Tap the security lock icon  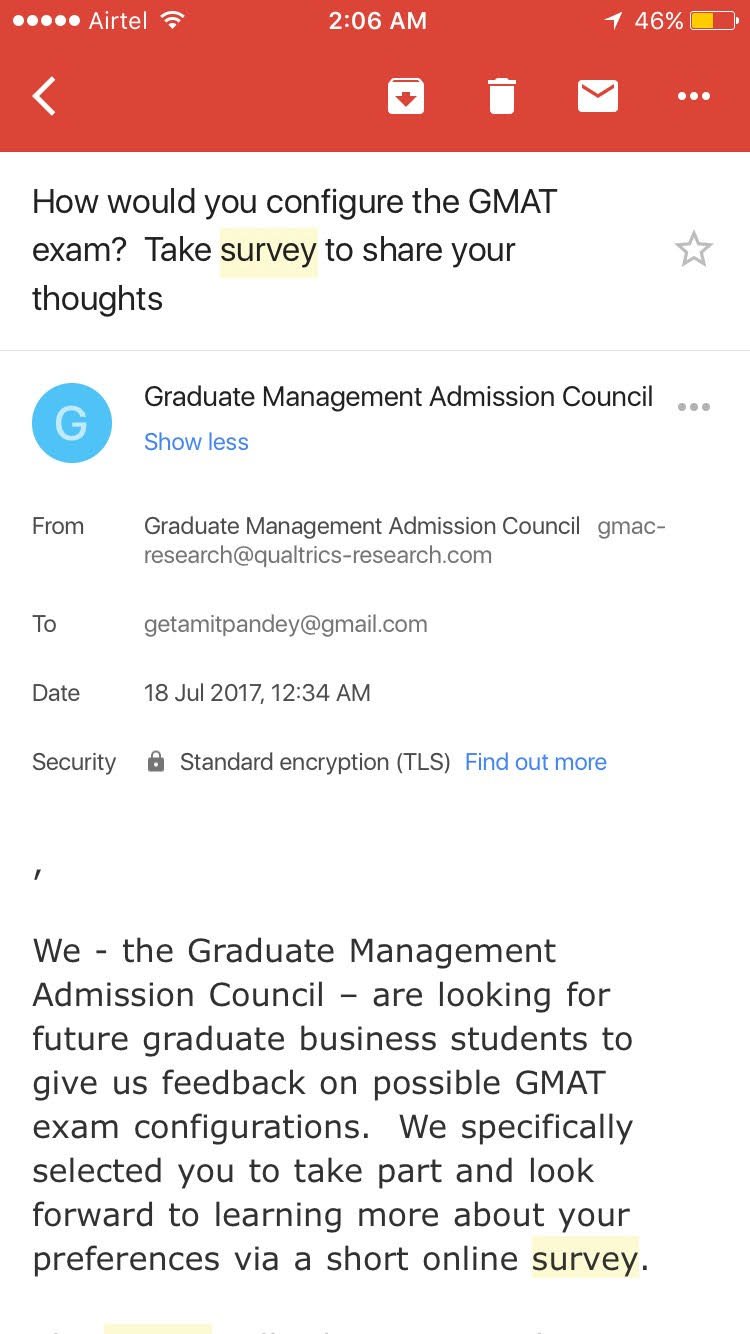click(156, 762)
